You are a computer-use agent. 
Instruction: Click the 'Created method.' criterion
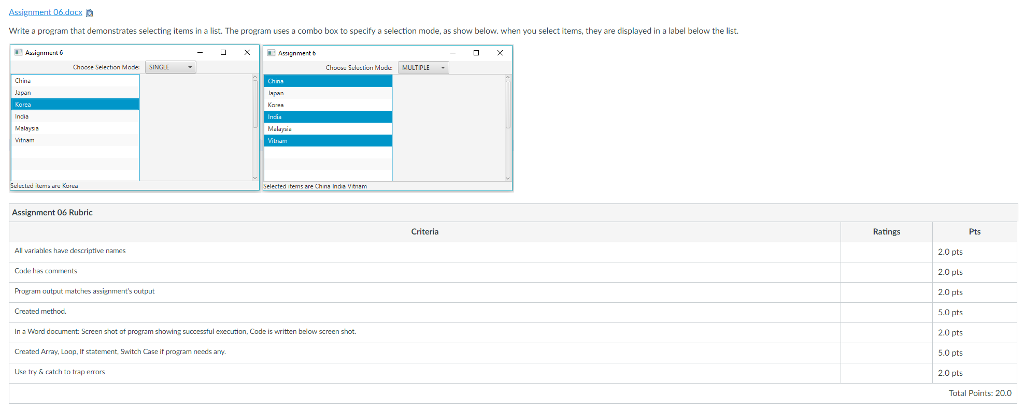point(40,312)
